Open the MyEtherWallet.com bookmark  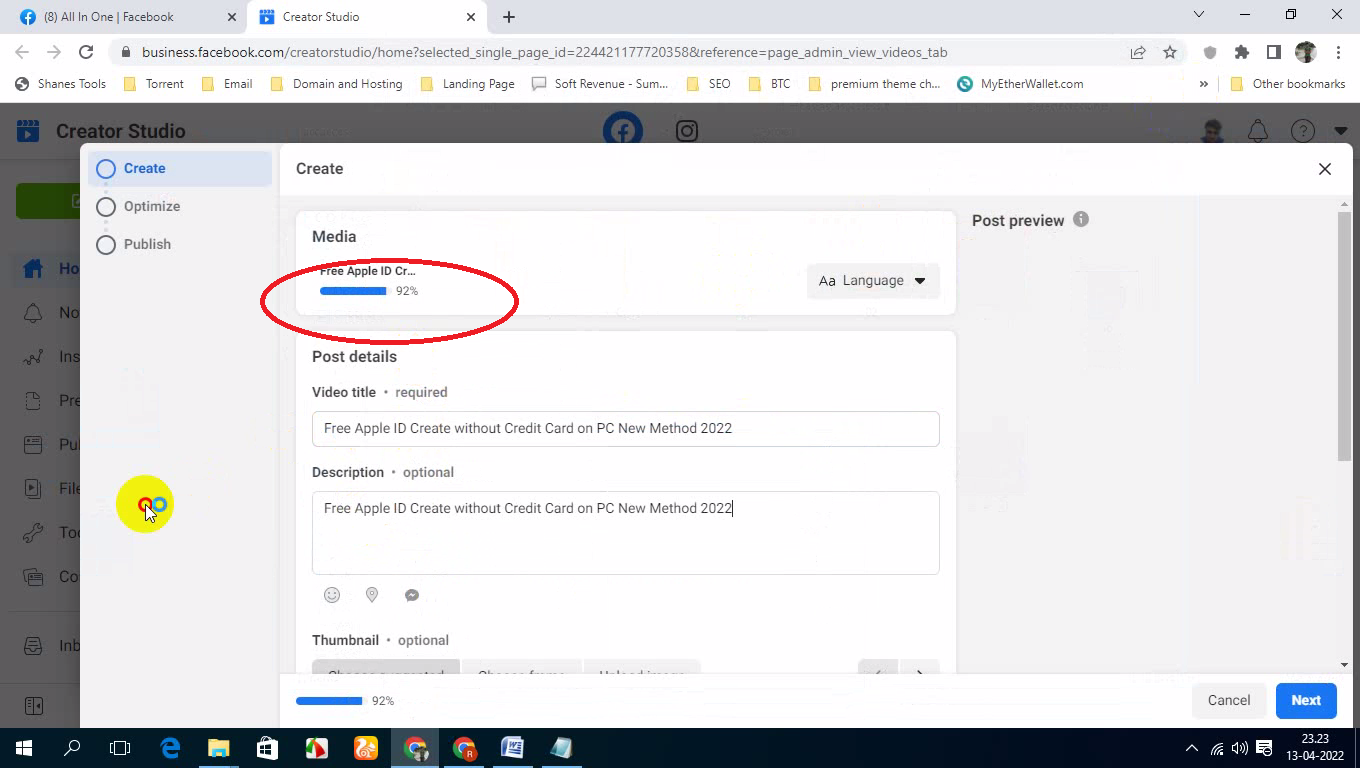(x=1020, y=84)
